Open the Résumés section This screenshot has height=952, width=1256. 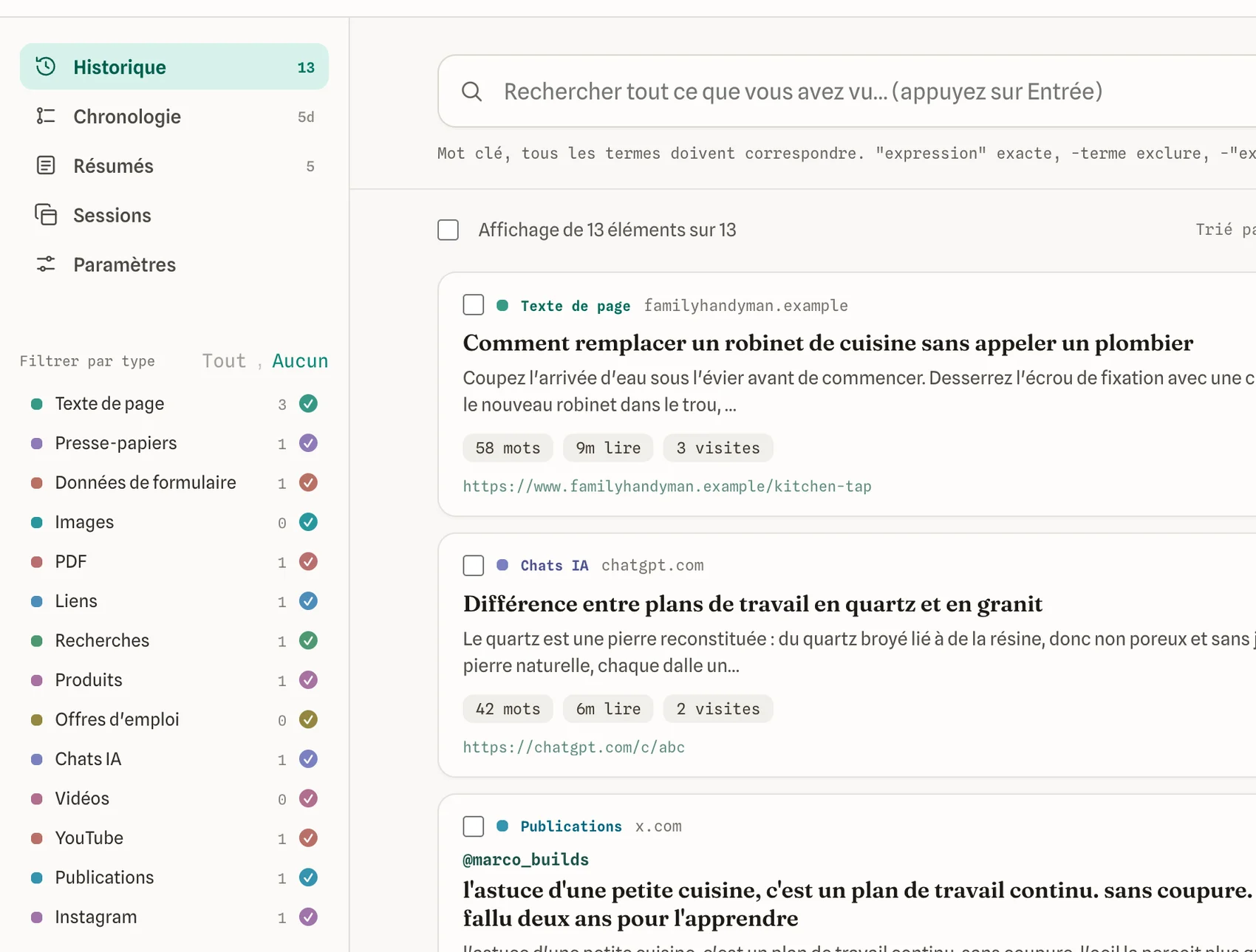174,165
